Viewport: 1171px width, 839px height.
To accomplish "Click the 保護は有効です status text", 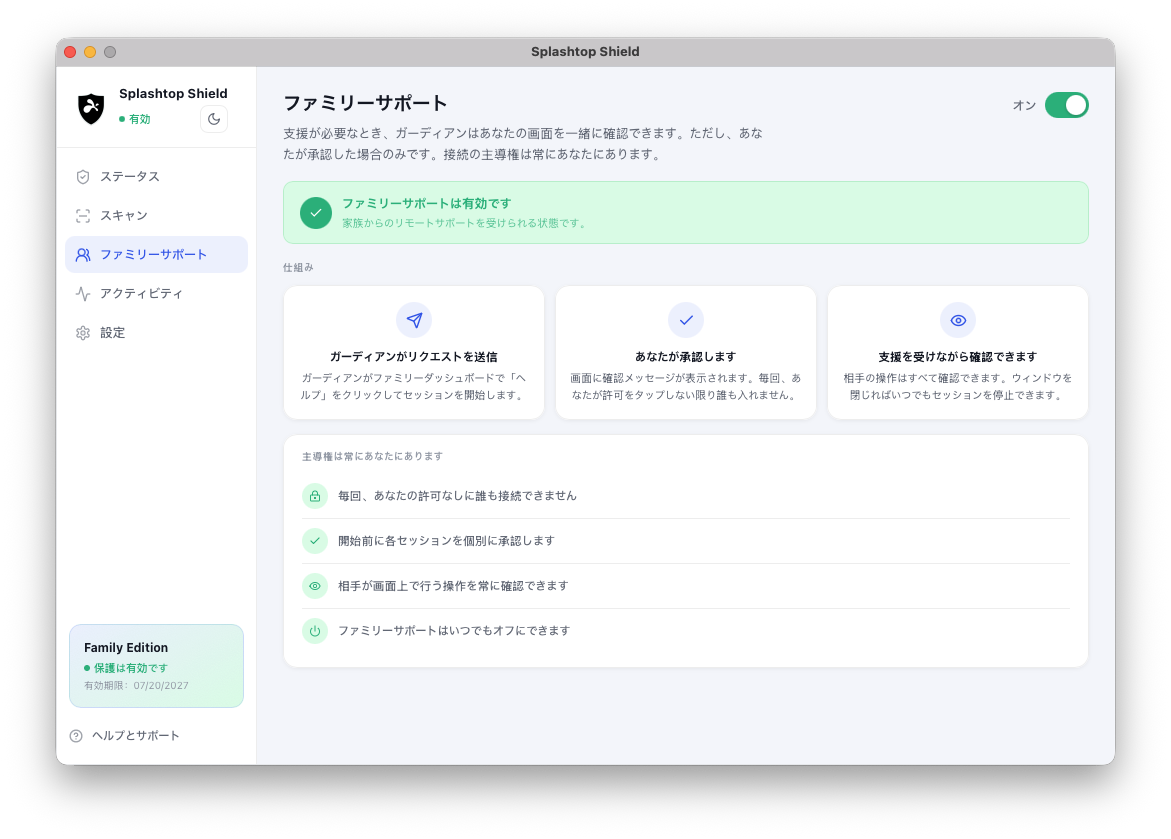I will pos(126,668).
